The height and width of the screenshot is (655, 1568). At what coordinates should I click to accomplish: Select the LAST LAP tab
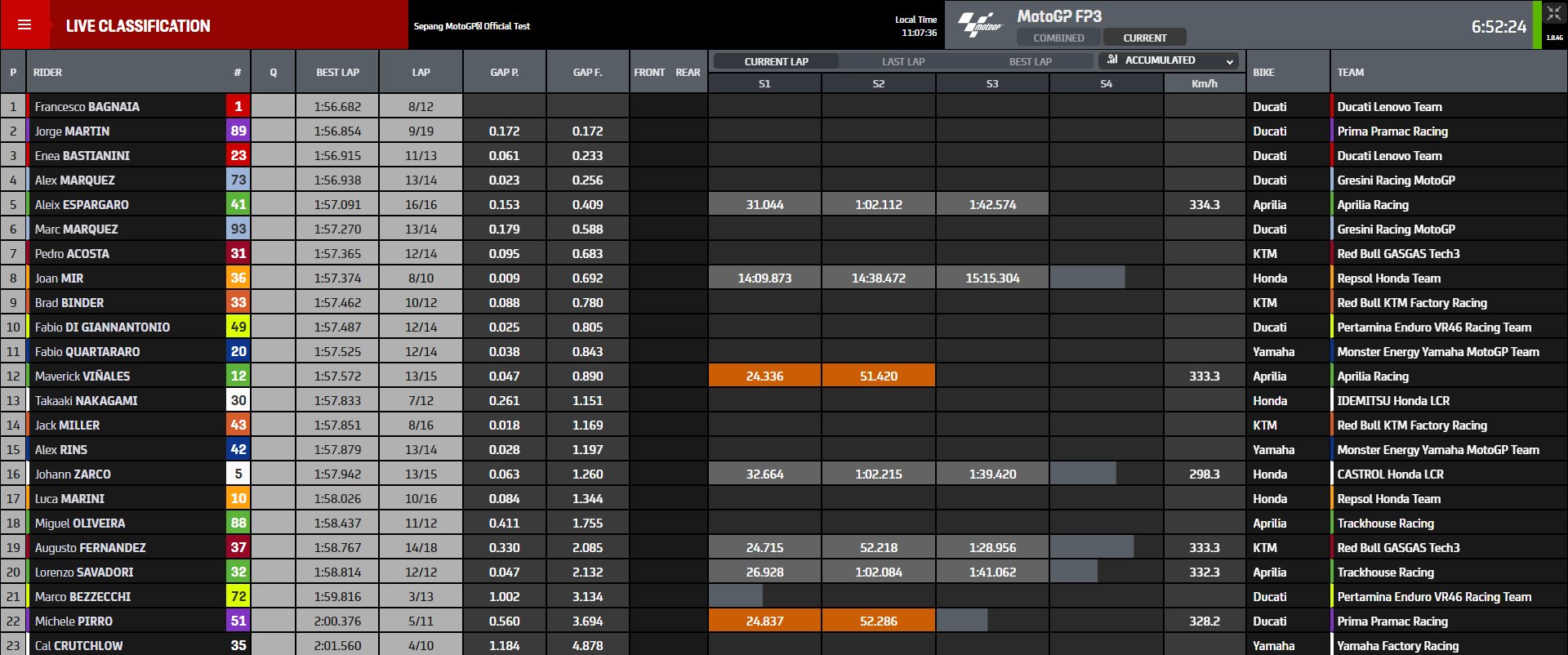903,61
